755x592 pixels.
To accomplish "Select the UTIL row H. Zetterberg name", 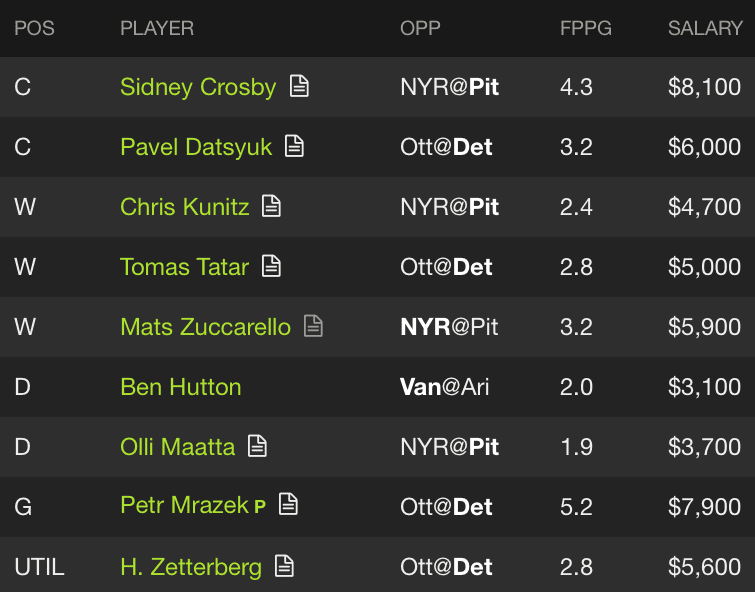I will point(191,567).
